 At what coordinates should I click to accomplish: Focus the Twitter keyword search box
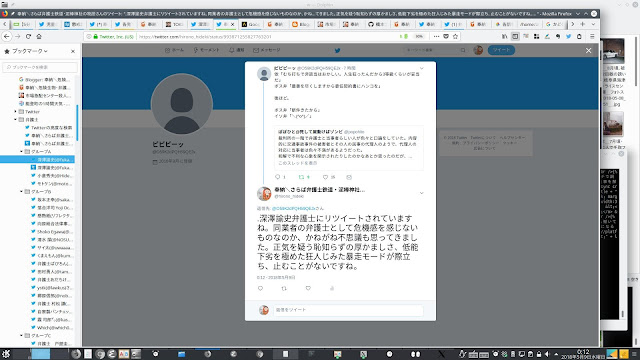[x=435, y=50]
